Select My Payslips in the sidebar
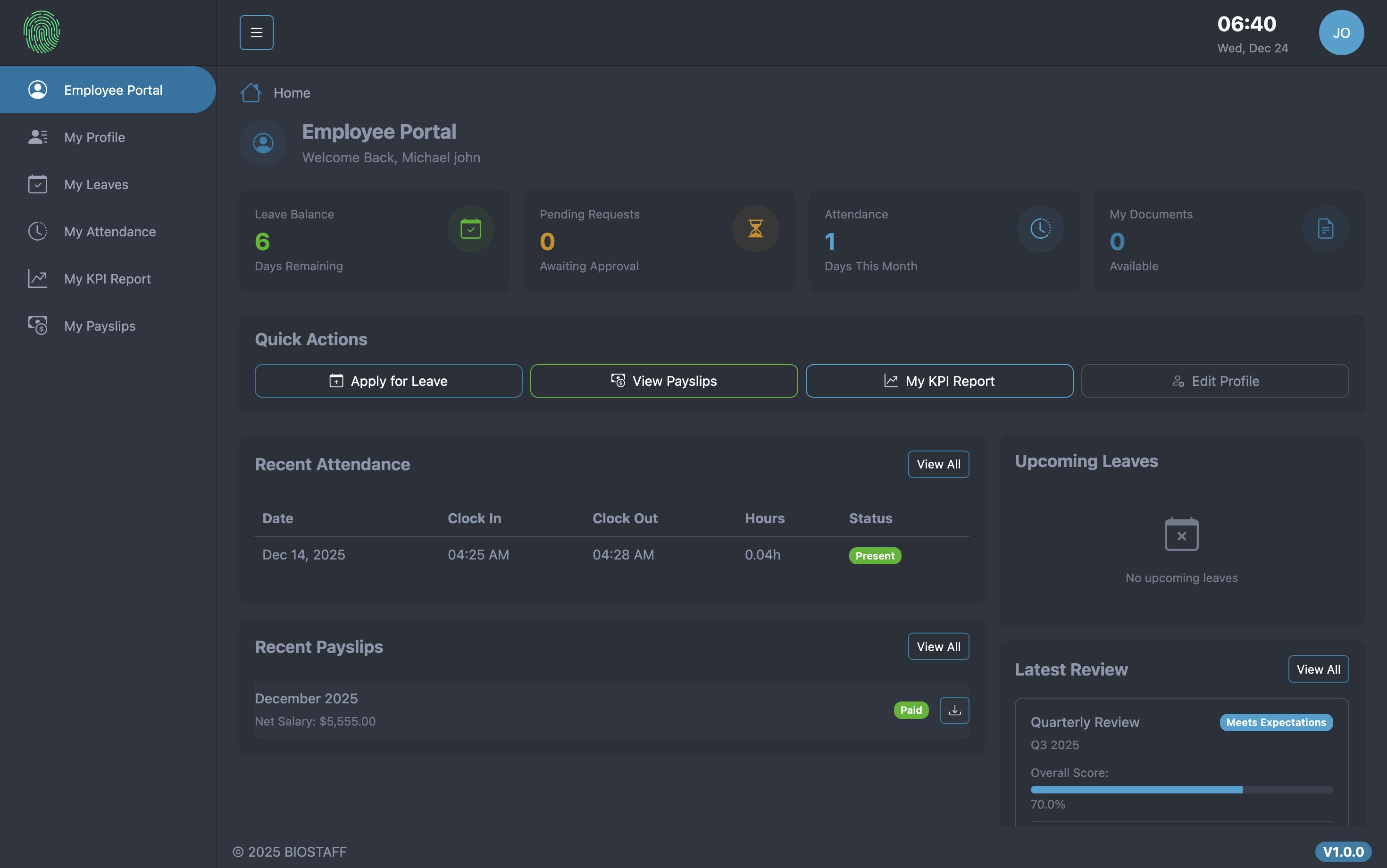This screenshot has height=868, width=1387. [x=100, y=326]
